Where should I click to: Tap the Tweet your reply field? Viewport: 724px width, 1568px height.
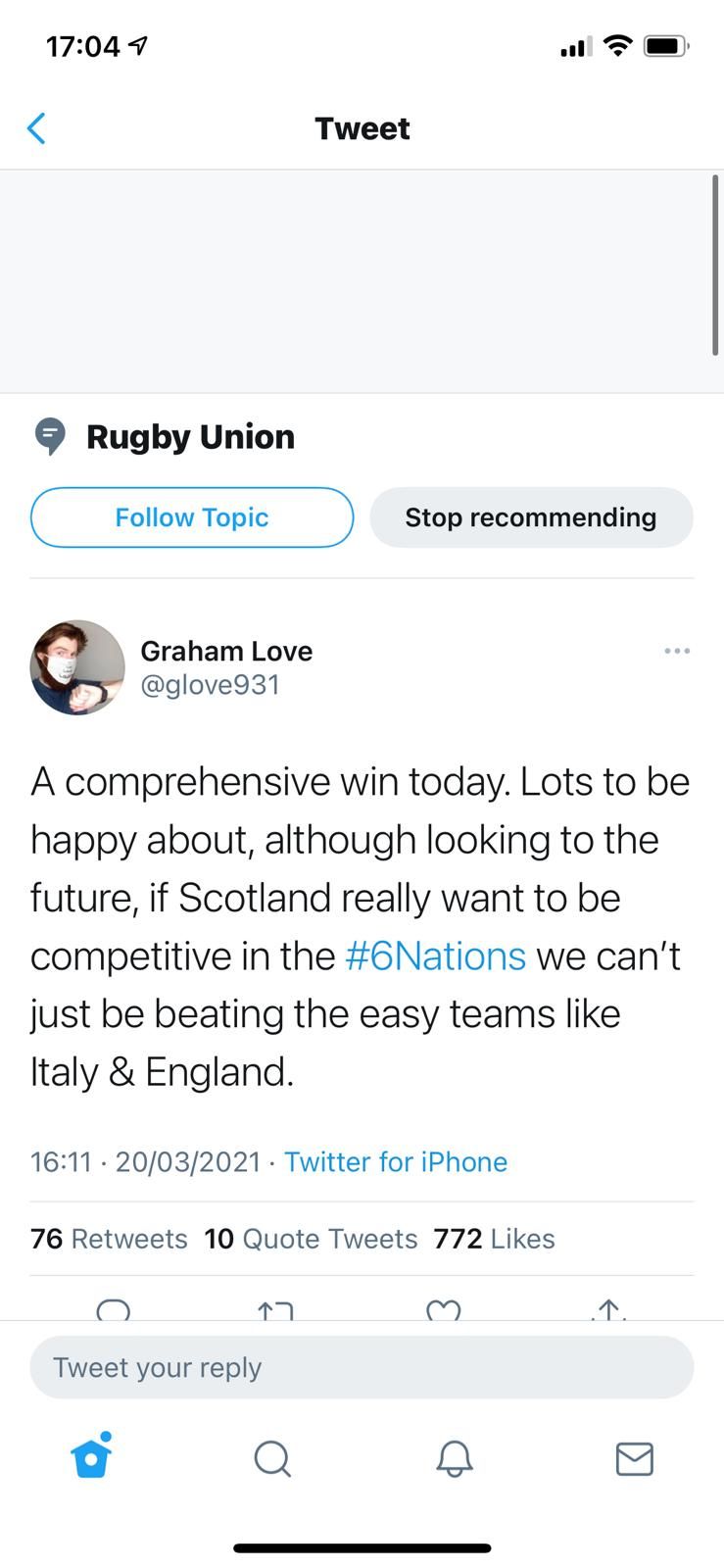tap(362, 1367)
